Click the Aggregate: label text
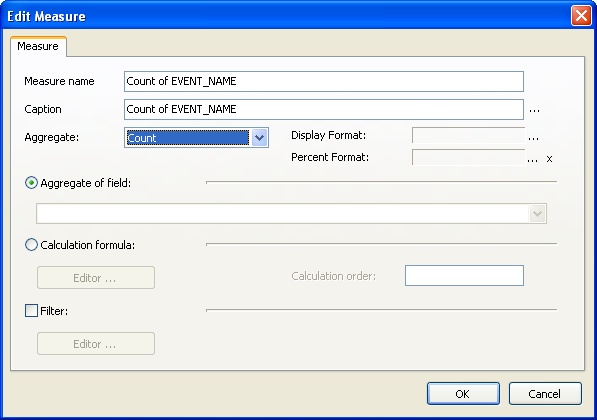597x420 pixels. coord(51,137)
